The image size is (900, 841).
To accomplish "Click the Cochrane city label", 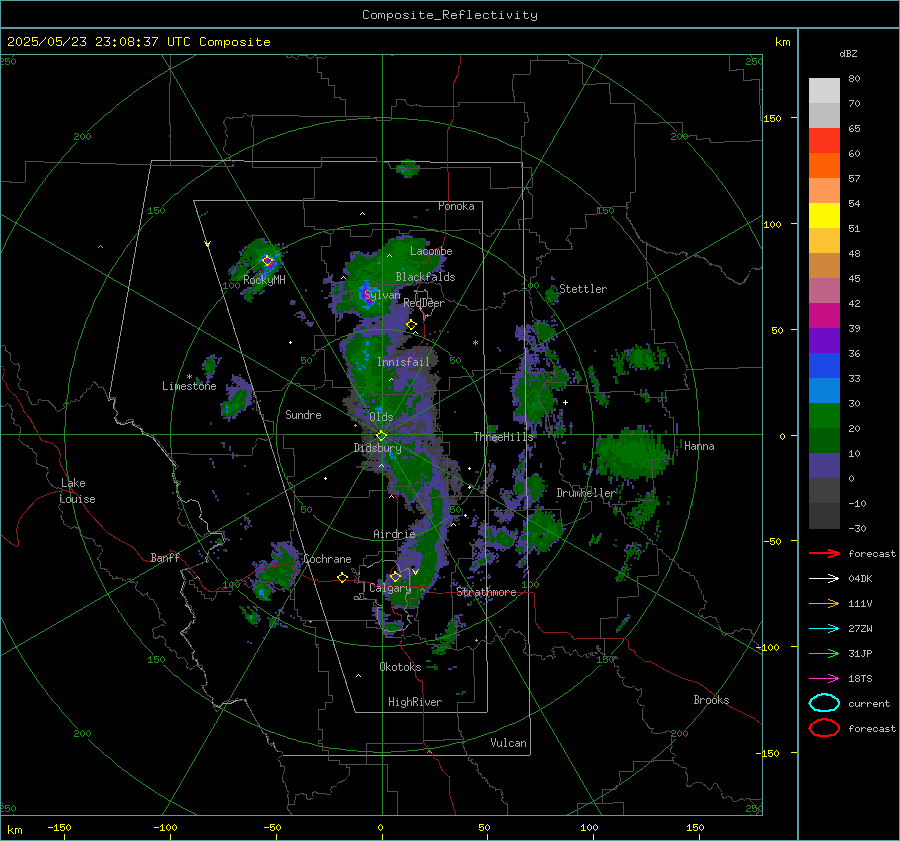I will pos(327,559).
